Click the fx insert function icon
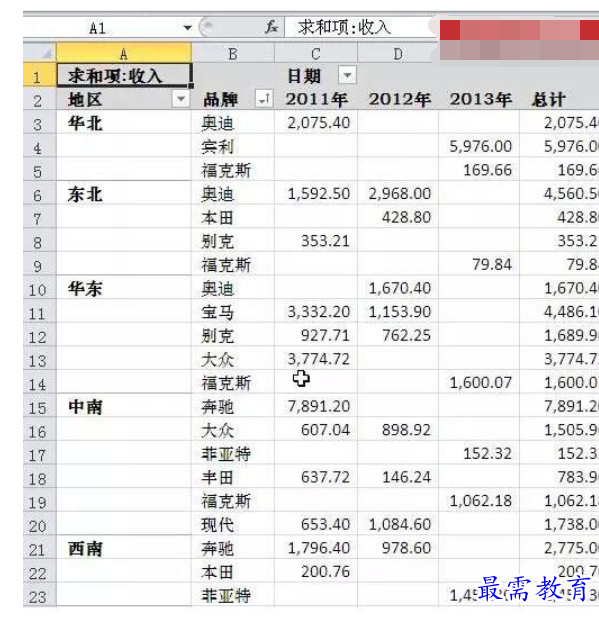This screenshot has height=620, width=599. coord(271,27)
